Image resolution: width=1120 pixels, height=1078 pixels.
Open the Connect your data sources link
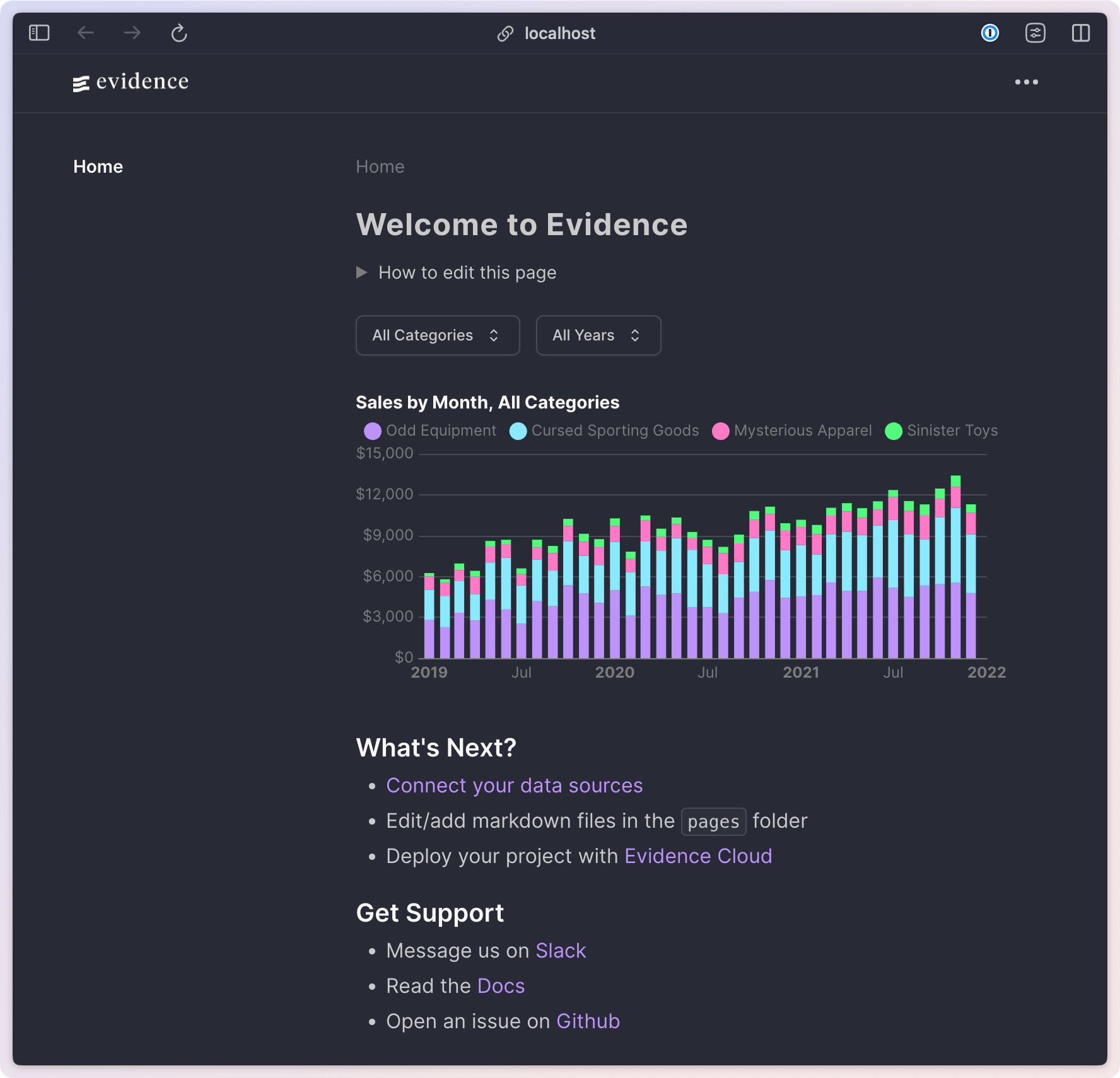514,785
